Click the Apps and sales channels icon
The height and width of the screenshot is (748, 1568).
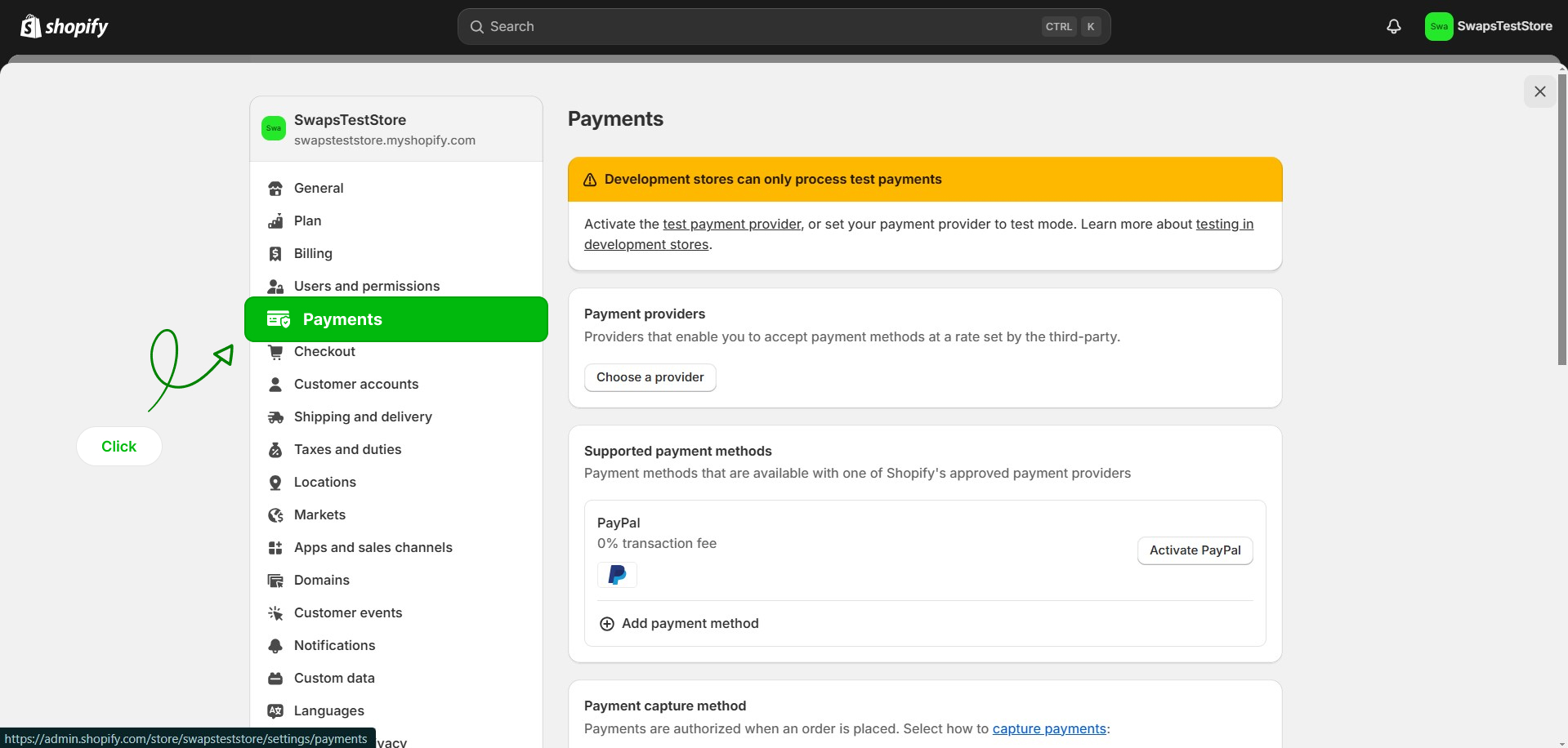pos(275,548)
